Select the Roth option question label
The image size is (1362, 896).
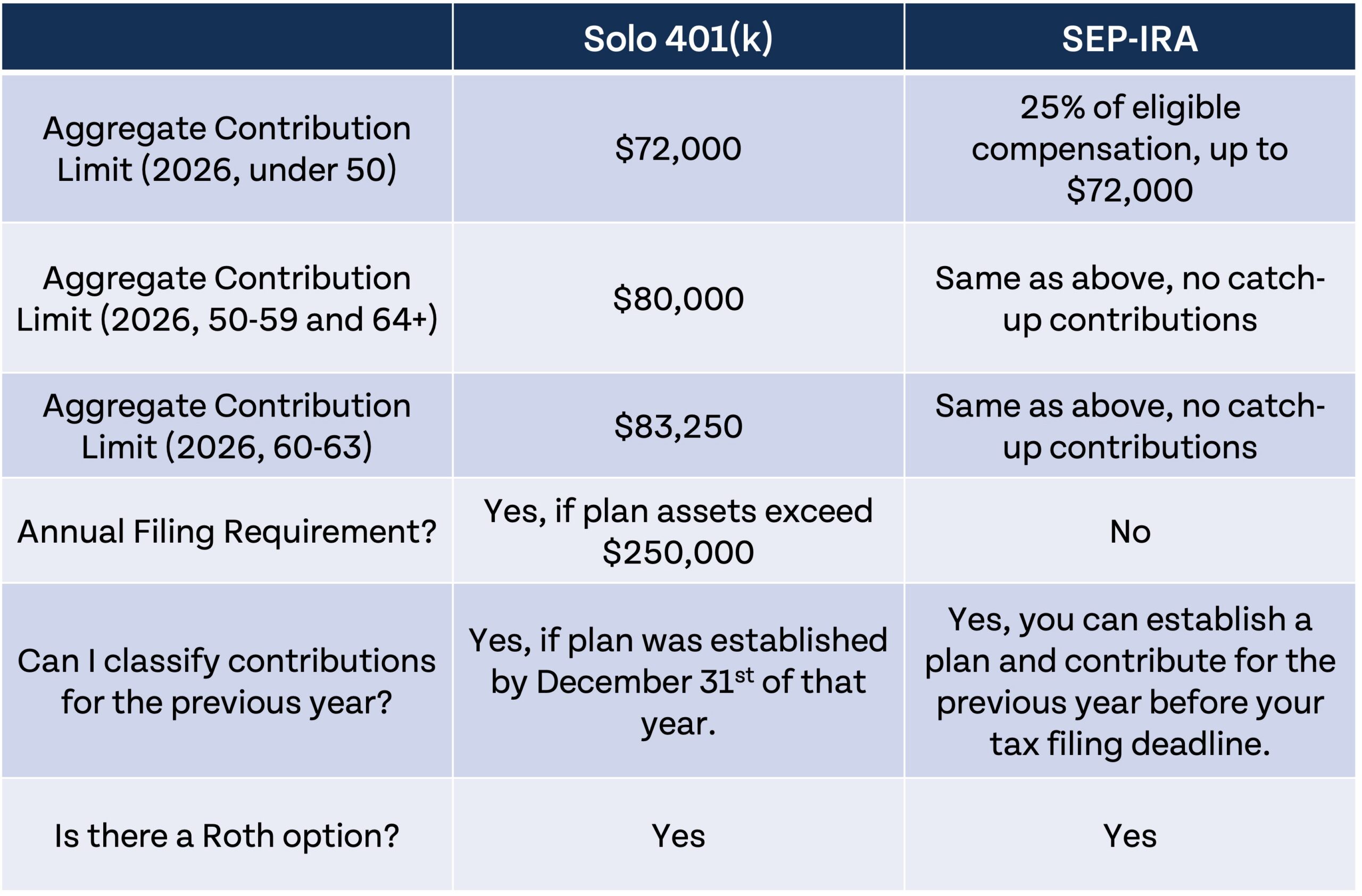(x=227, y=836)
